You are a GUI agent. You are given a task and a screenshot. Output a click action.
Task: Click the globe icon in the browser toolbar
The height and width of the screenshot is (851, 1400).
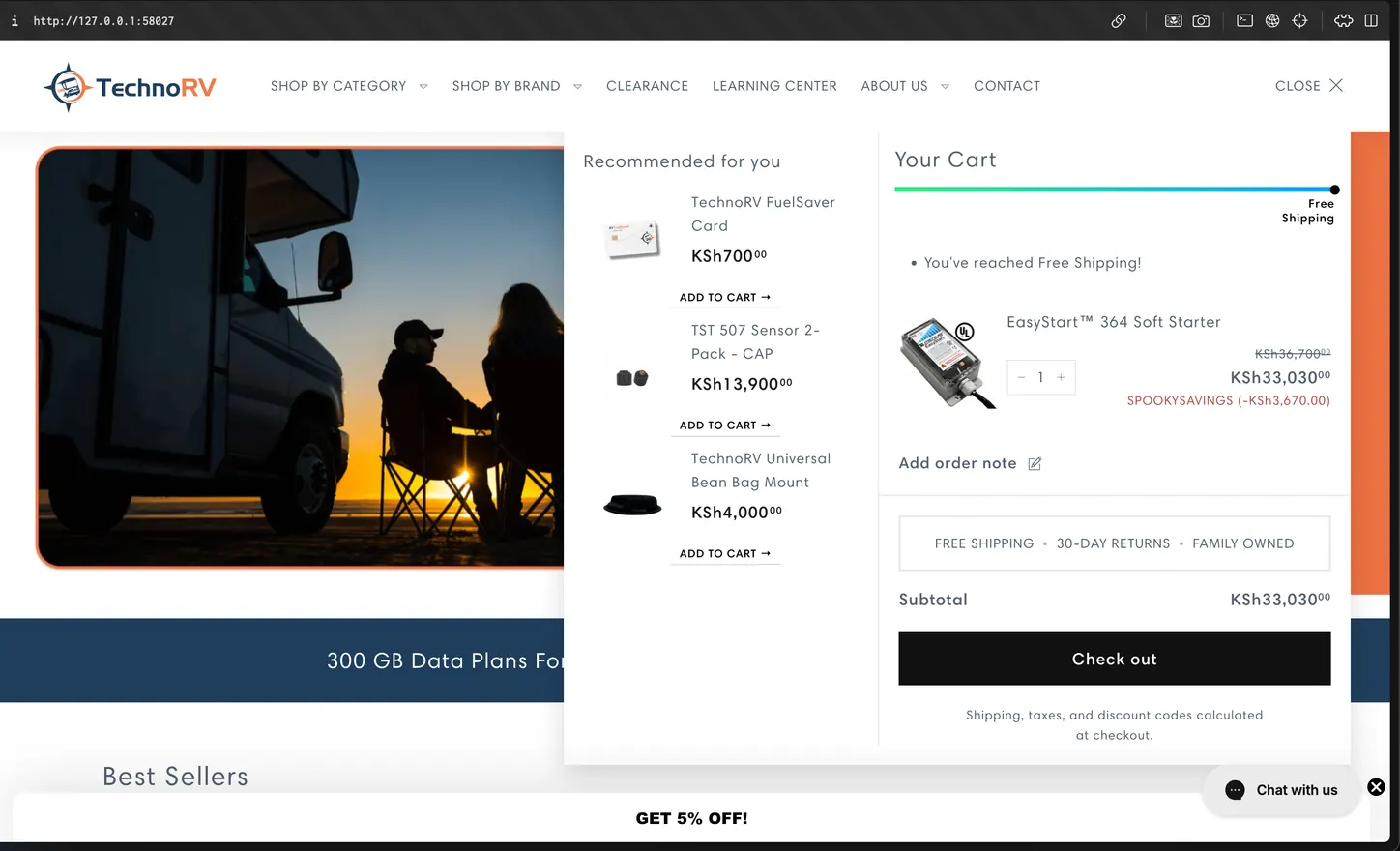[1272, 20]
